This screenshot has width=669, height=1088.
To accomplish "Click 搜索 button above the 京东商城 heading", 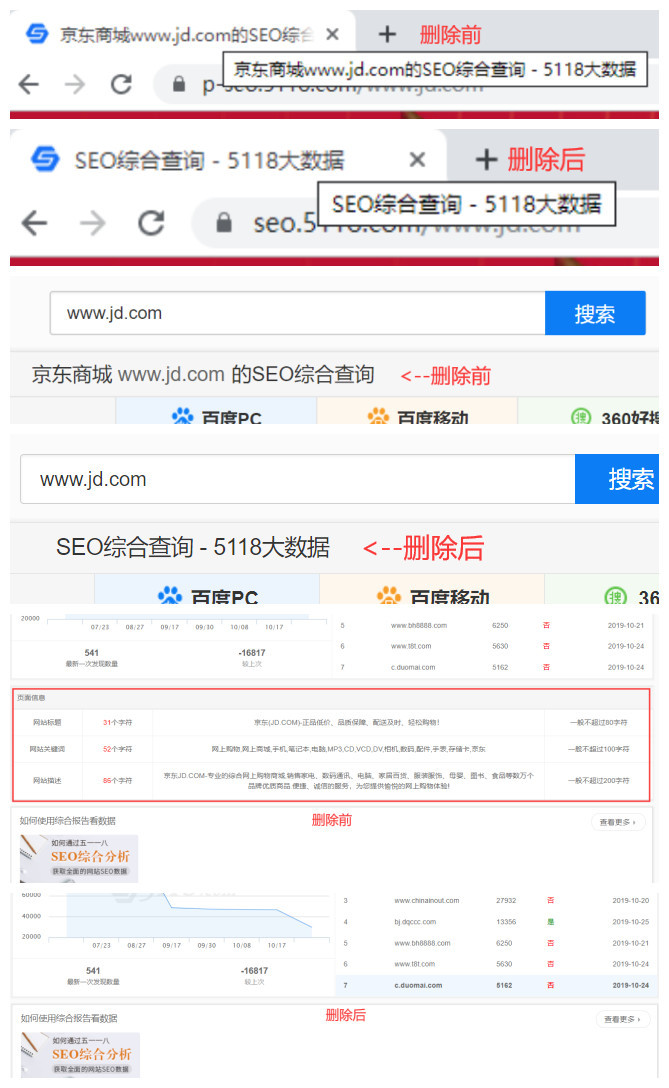I will click(x=595, y=313).
